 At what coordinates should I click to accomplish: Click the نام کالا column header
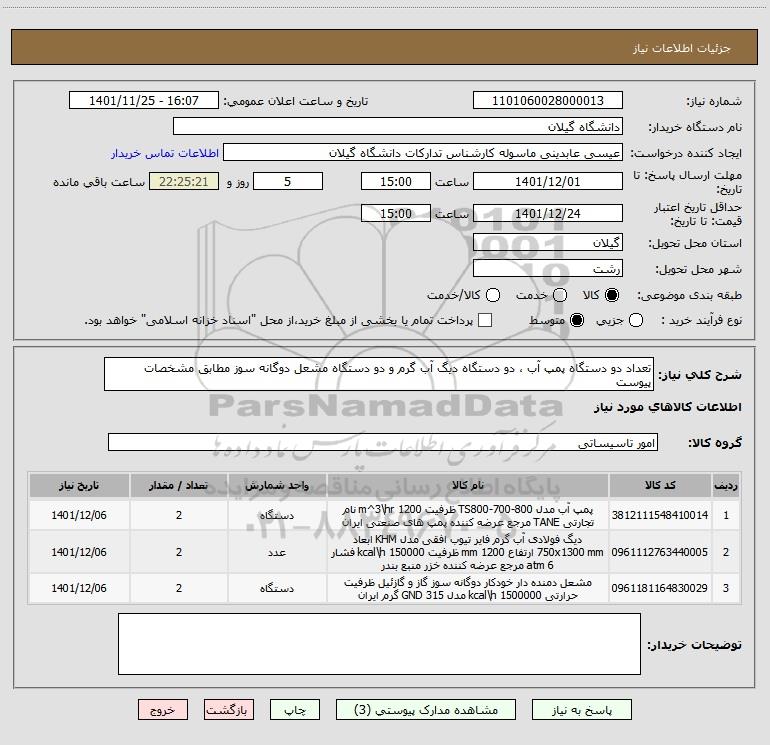pos(468,485)
